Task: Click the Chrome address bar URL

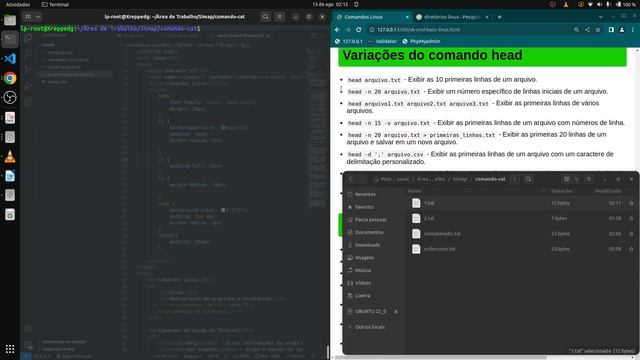Action: 418,30
